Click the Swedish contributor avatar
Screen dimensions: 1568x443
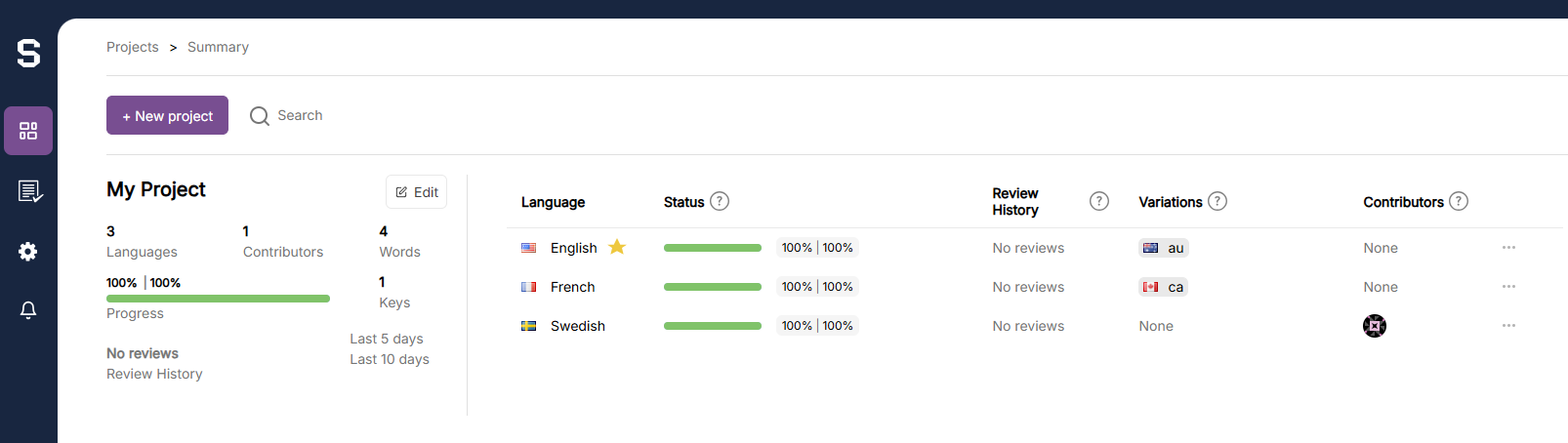coord(1375,326)
